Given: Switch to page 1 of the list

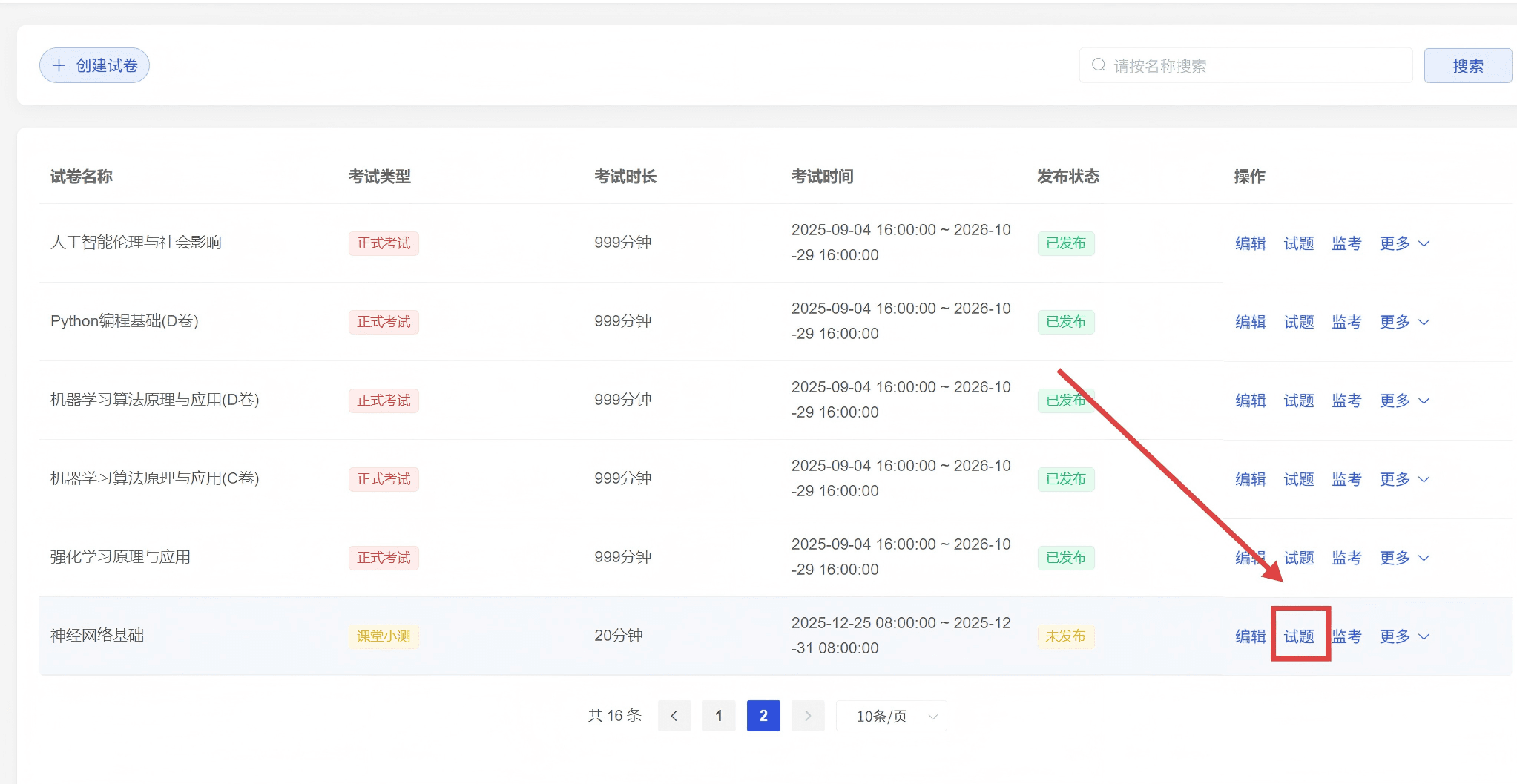Looking at the screenshot, I should 718,716.
